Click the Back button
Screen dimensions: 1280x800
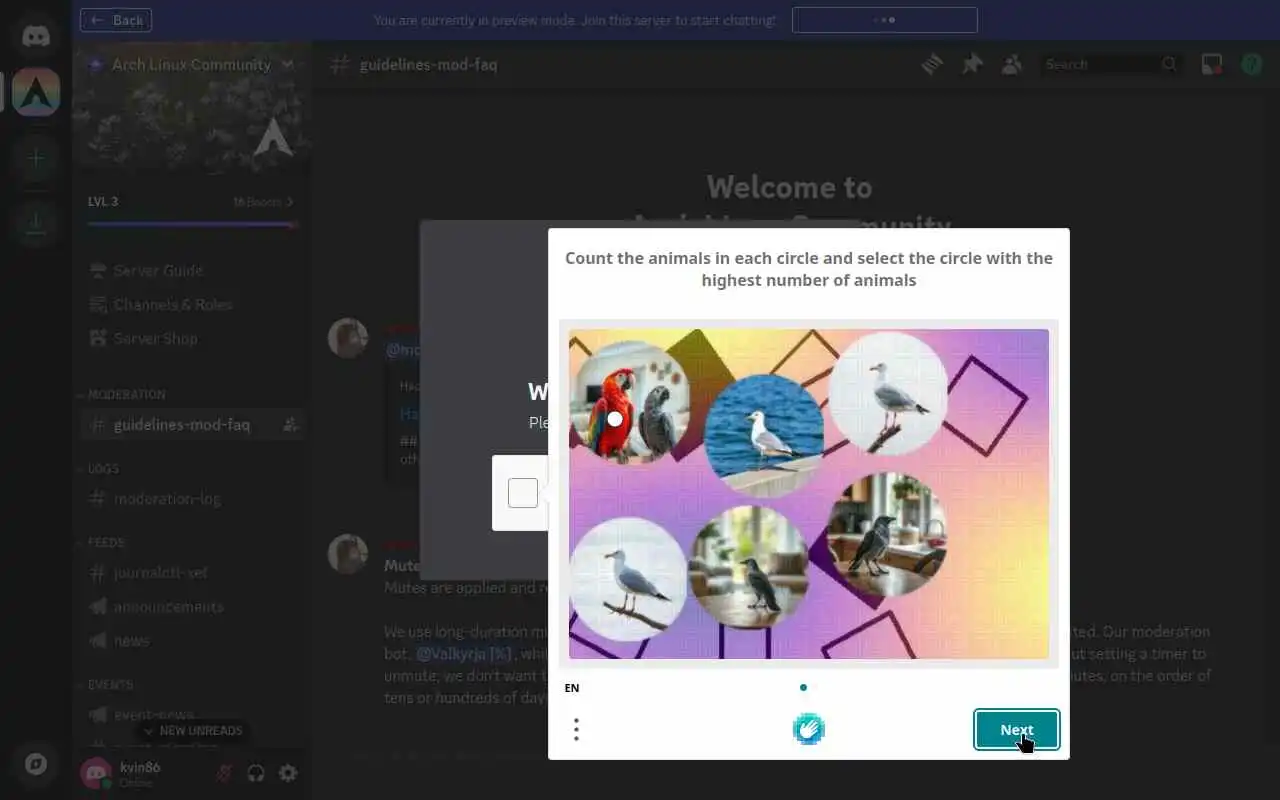tap(116, 20)
